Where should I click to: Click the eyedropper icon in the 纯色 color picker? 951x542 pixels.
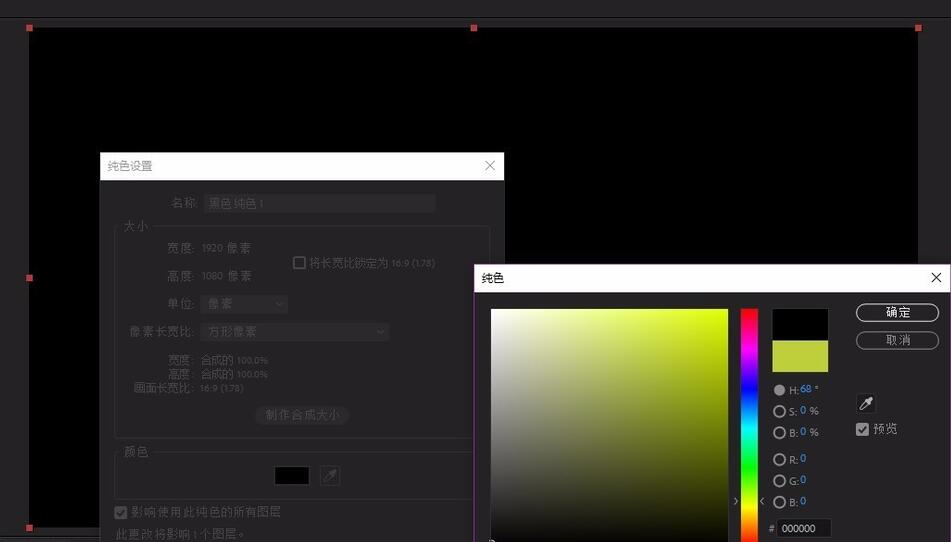(x=866, y=403)
